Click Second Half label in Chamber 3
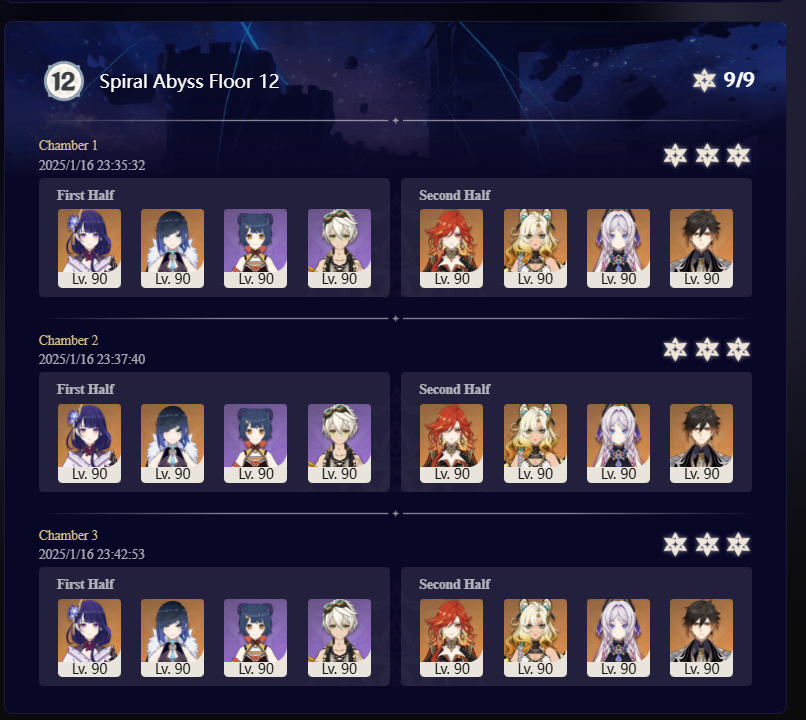 [x=454, y=584]
